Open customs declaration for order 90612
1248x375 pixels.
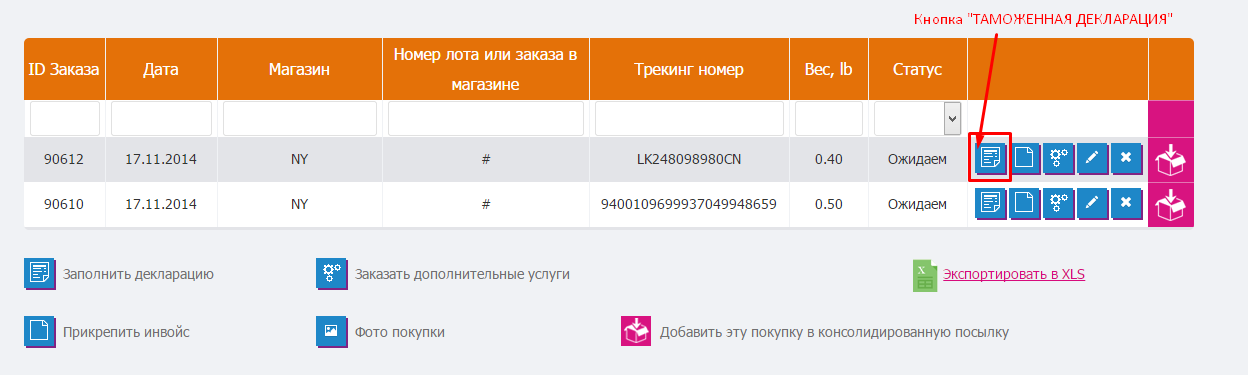(x=991, y=158)
